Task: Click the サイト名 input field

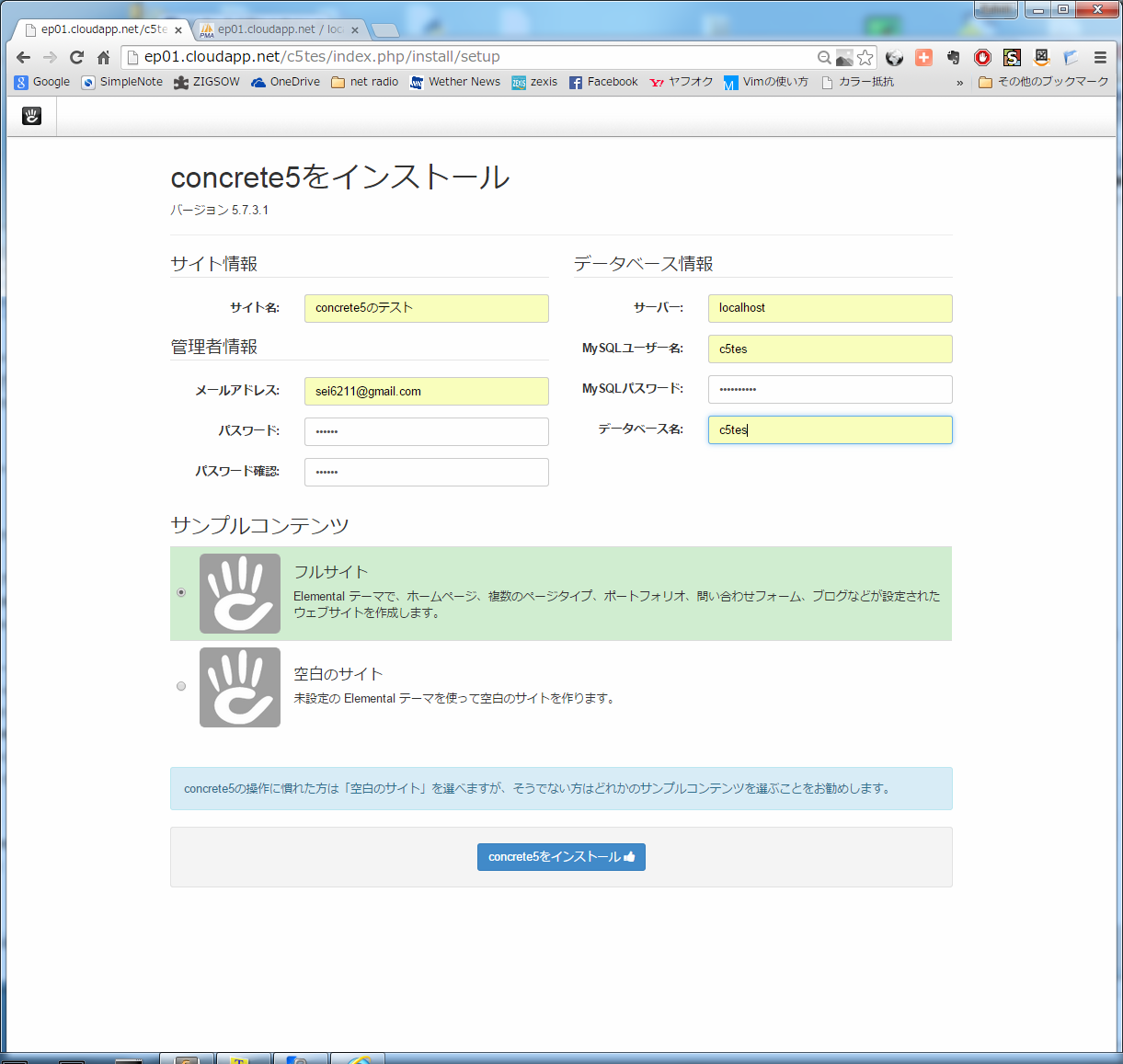Action: 427,308
